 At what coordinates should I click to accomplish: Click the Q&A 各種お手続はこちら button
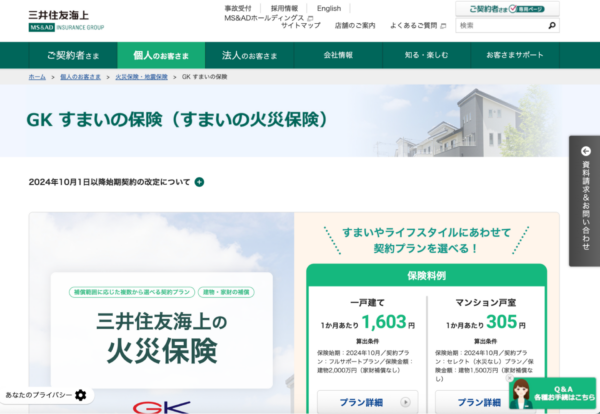(553, 393)
